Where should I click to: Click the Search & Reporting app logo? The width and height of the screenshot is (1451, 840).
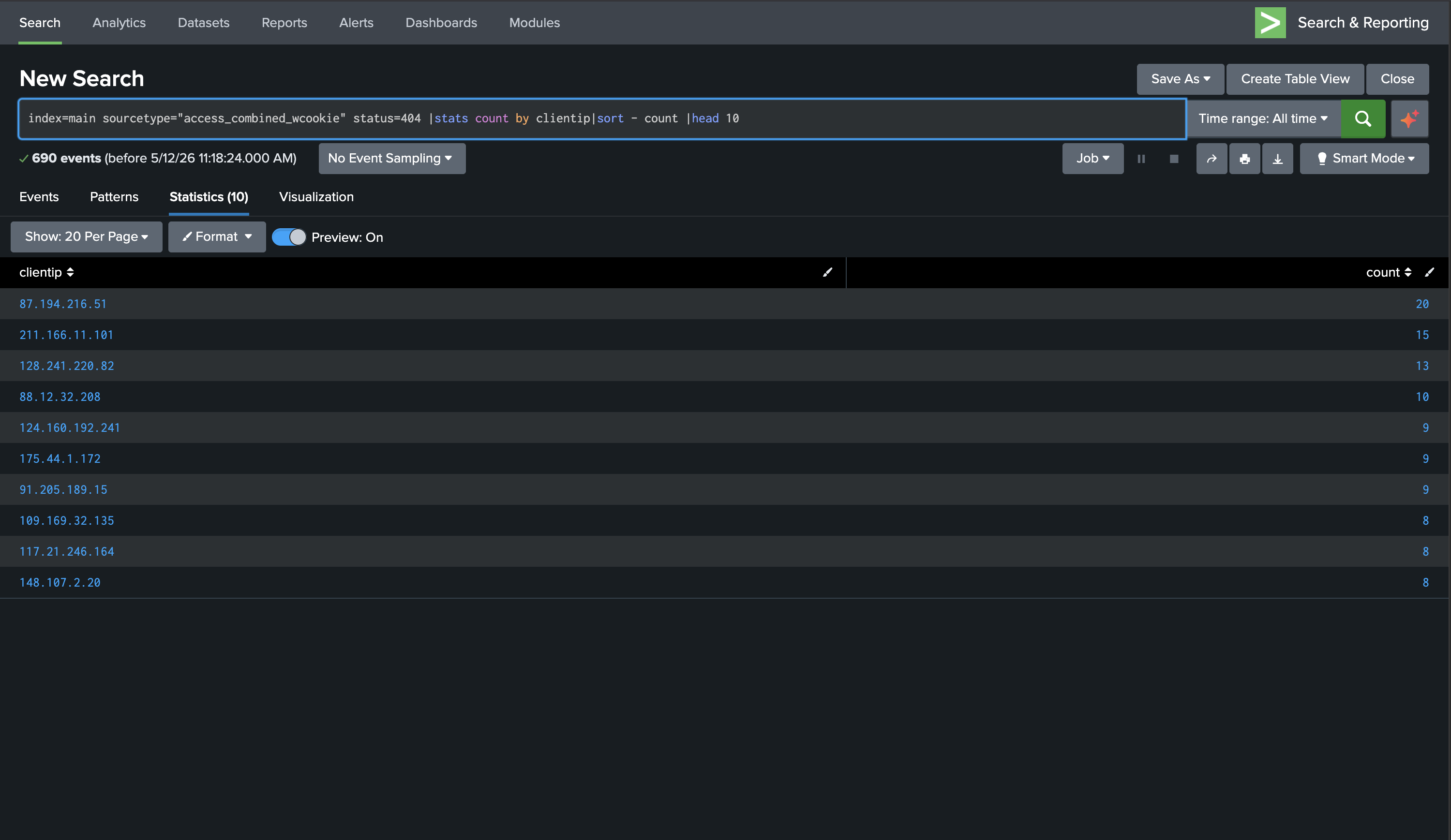[x=1270, y=22]
